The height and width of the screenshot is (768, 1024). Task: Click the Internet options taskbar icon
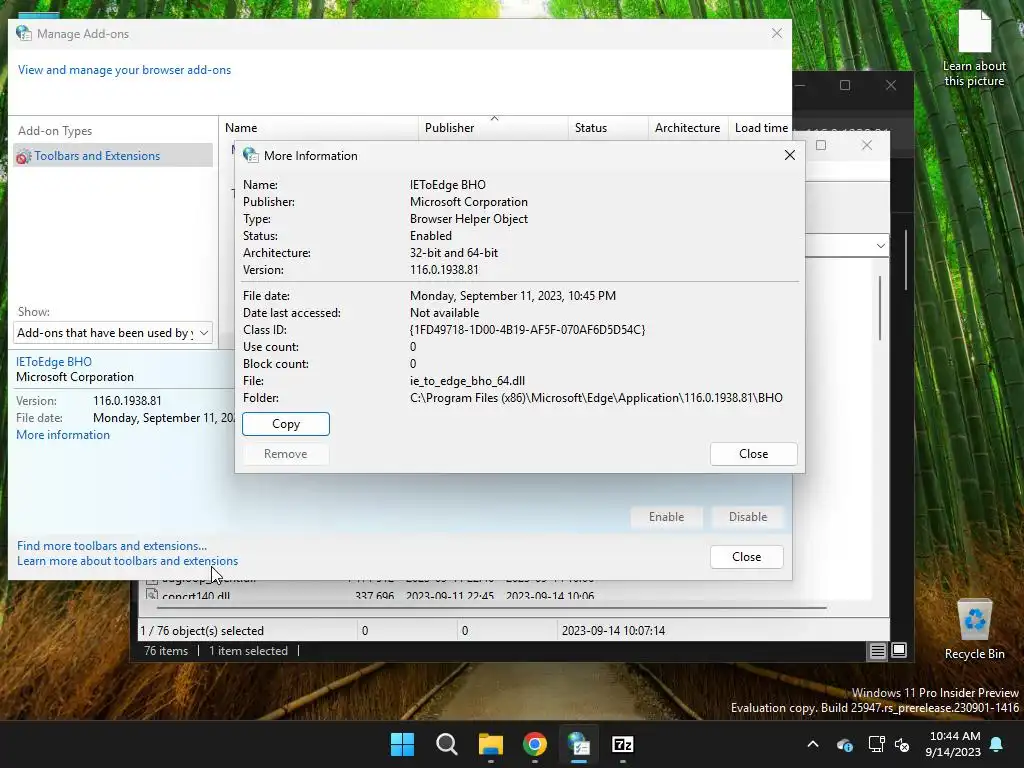579,744
